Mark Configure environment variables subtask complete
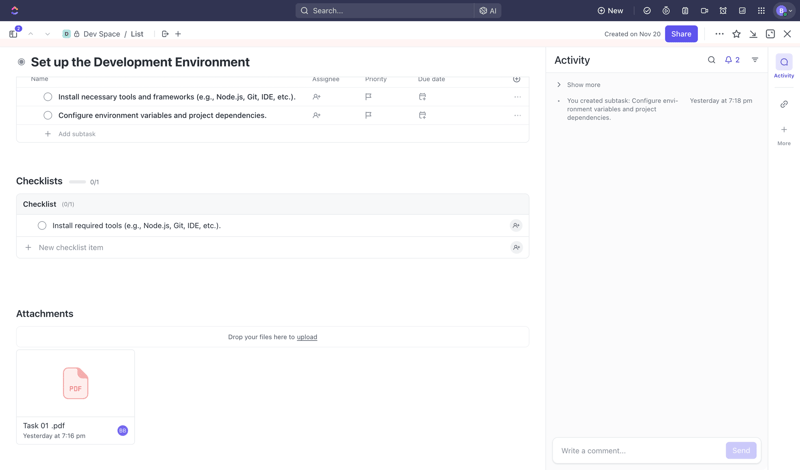800x470 pixels. click(47, 115)
